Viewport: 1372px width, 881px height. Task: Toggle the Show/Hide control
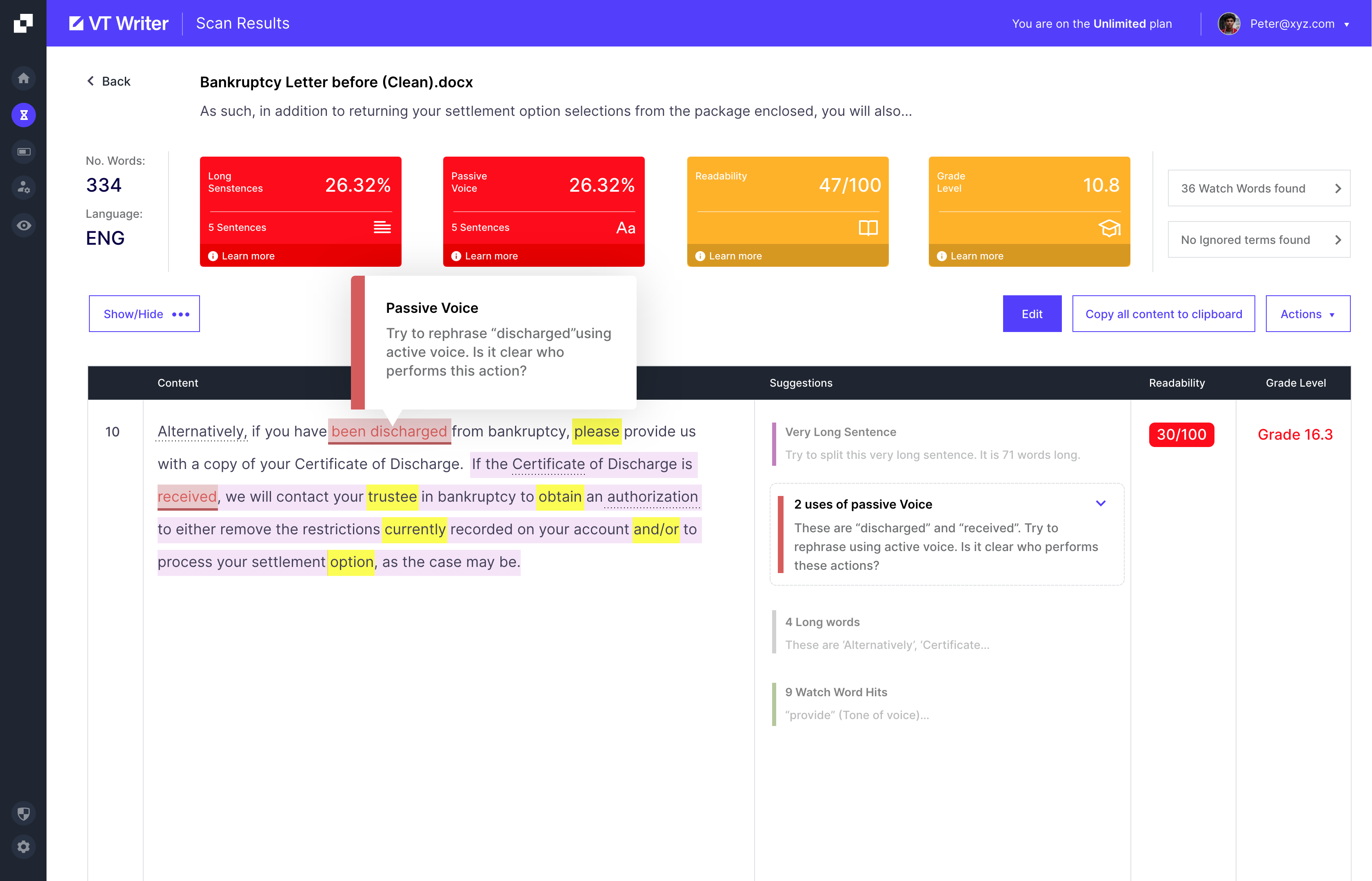[x=144, y=314]
